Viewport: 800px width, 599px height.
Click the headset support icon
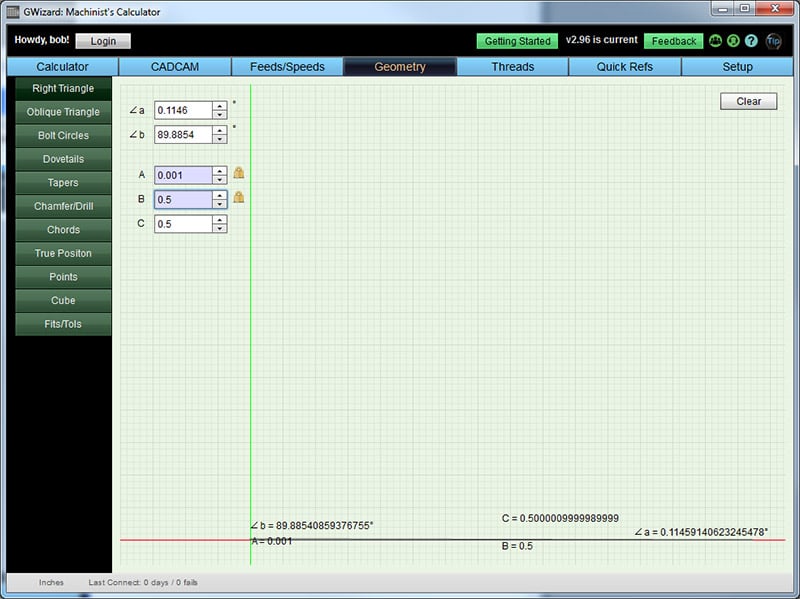(733, 41)
